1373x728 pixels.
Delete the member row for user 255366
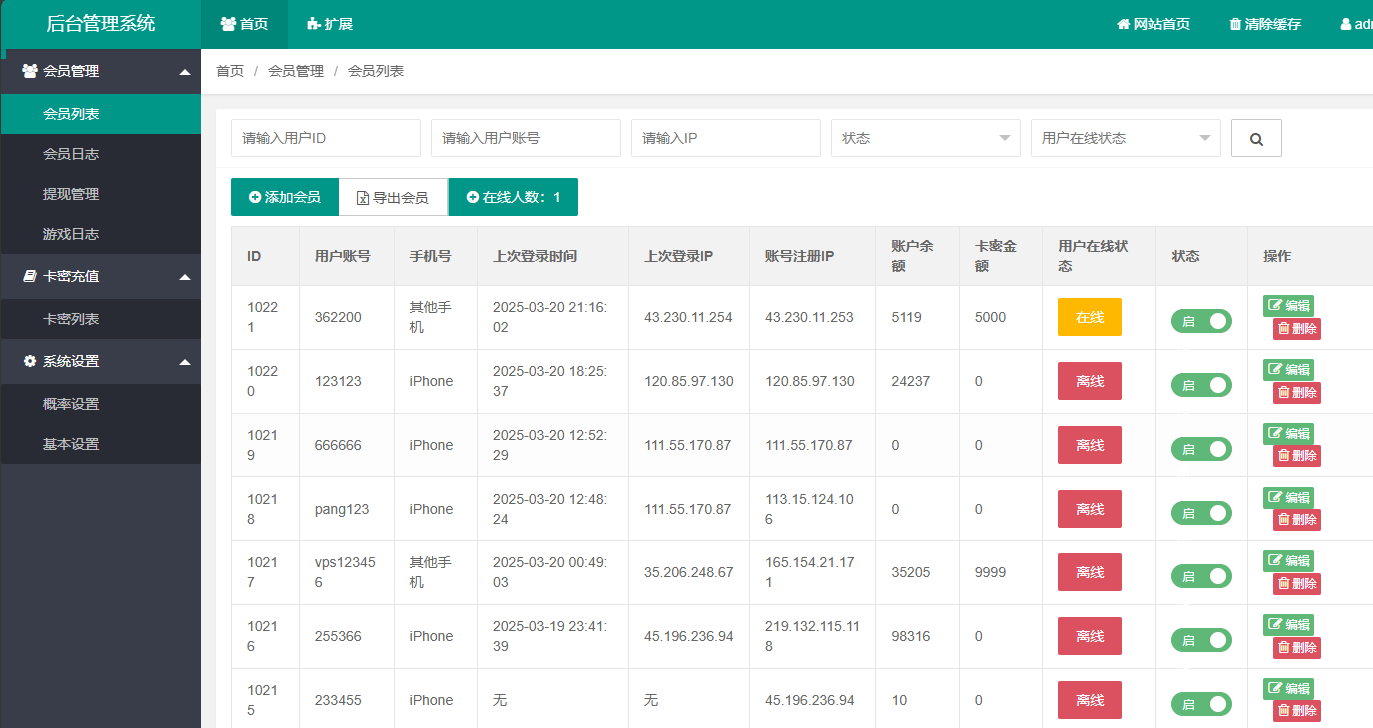tap(1296, 647)
